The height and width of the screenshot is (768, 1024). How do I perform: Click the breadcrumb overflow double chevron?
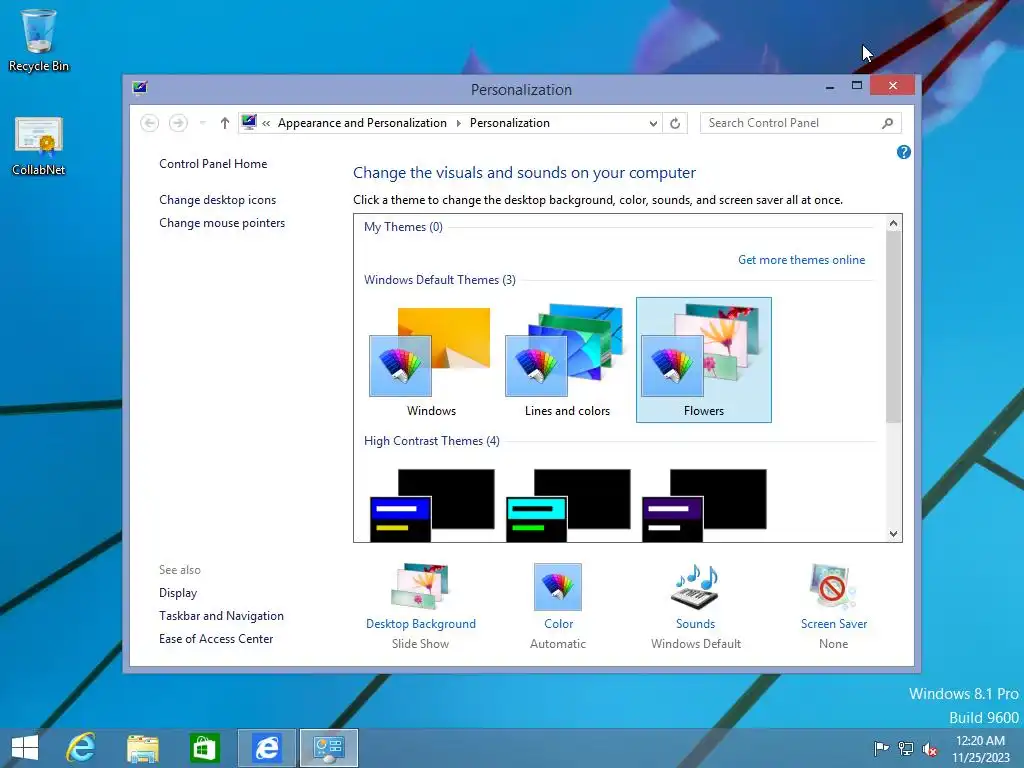(266, 123)
